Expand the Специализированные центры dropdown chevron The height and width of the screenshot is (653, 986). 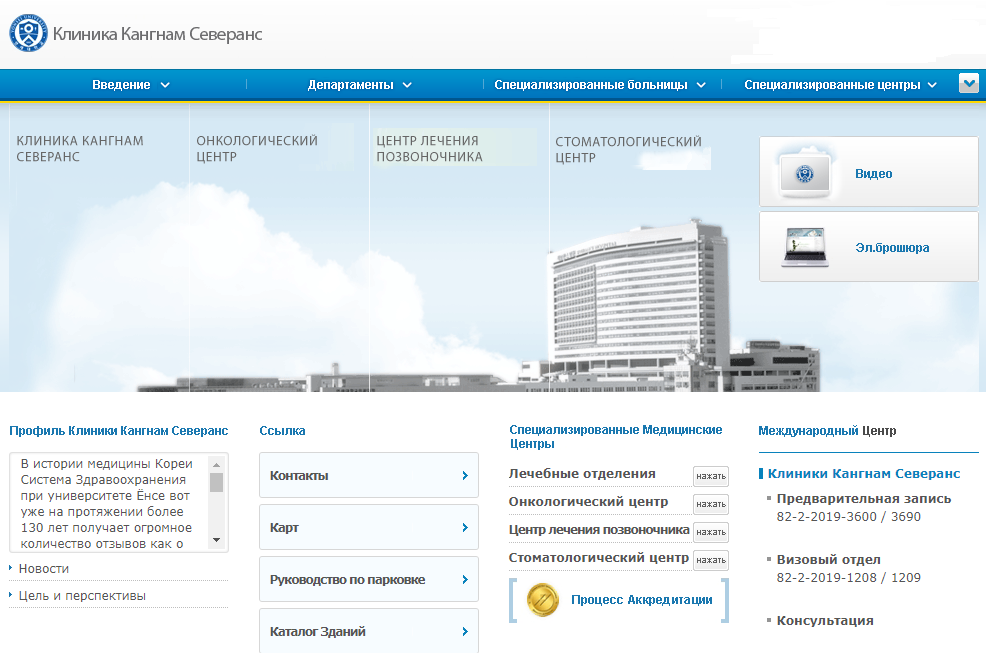pyautogui.click(x=932, y=85)
